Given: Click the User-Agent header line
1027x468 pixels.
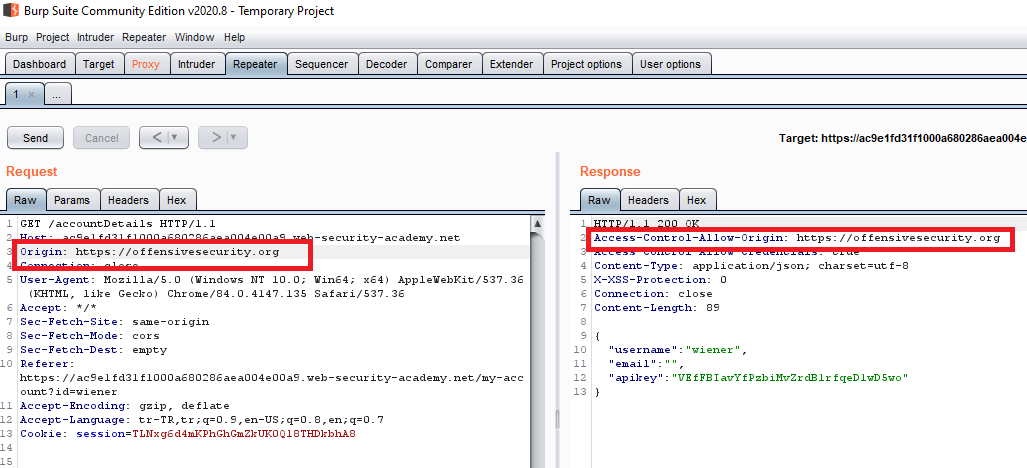Looking at the screenshot, I should click(272, 286).
